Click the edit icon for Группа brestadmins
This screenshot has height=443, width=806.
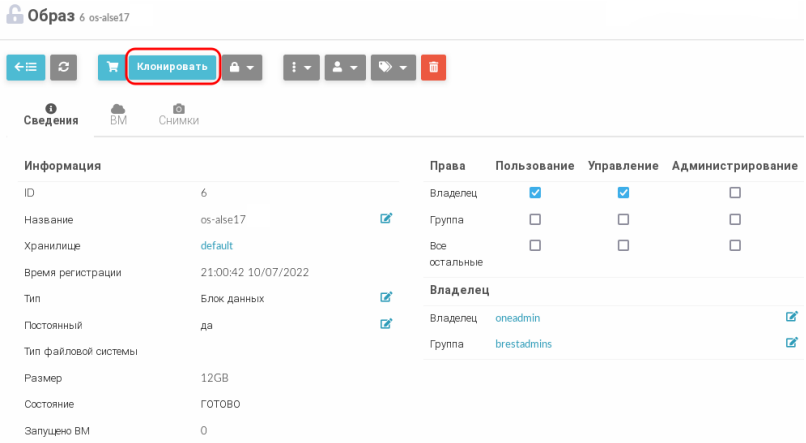(792, 343)
